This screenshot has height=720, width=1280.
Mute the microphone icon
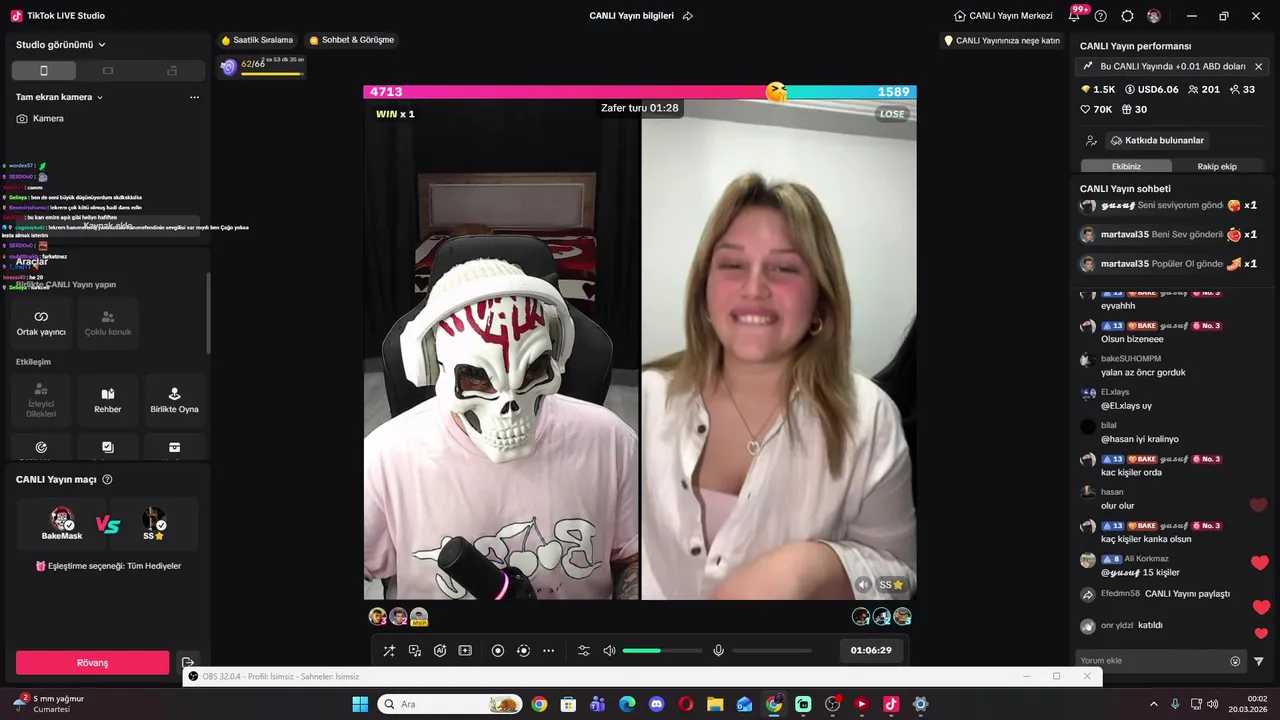[x=718, y=651]
